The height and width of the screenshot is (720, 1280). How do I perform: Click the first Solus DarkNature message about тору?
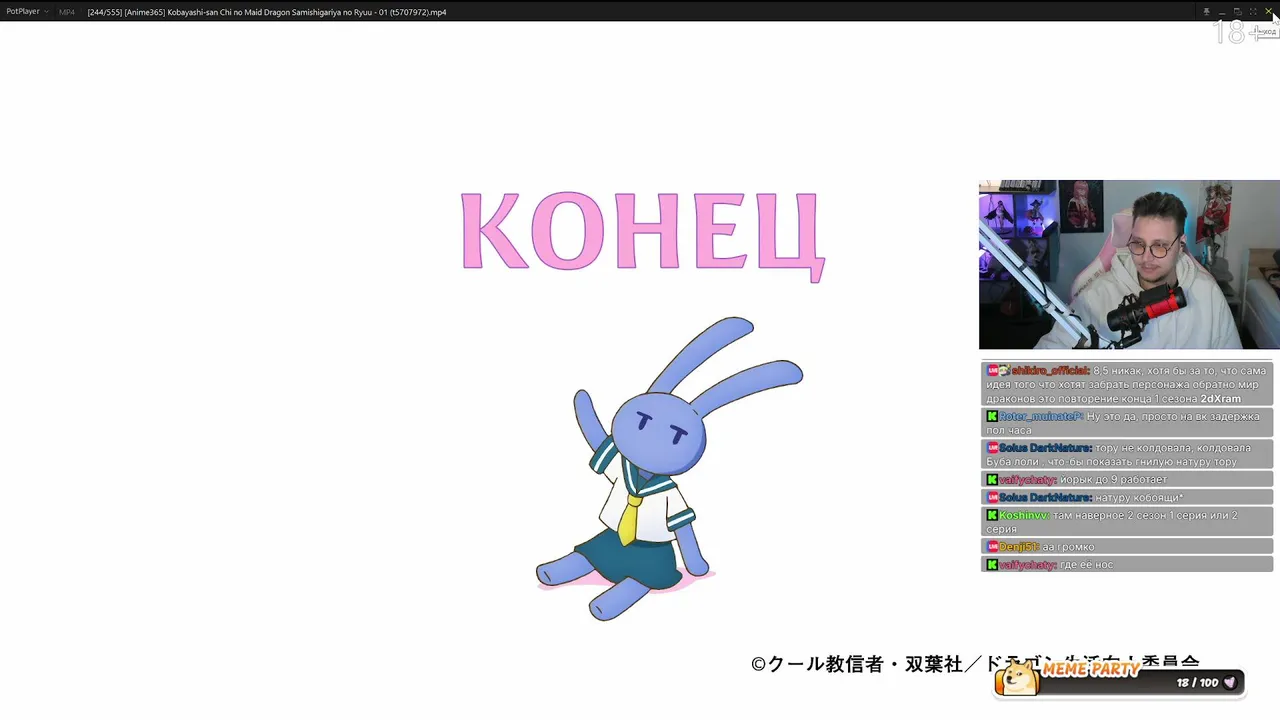1127,455
